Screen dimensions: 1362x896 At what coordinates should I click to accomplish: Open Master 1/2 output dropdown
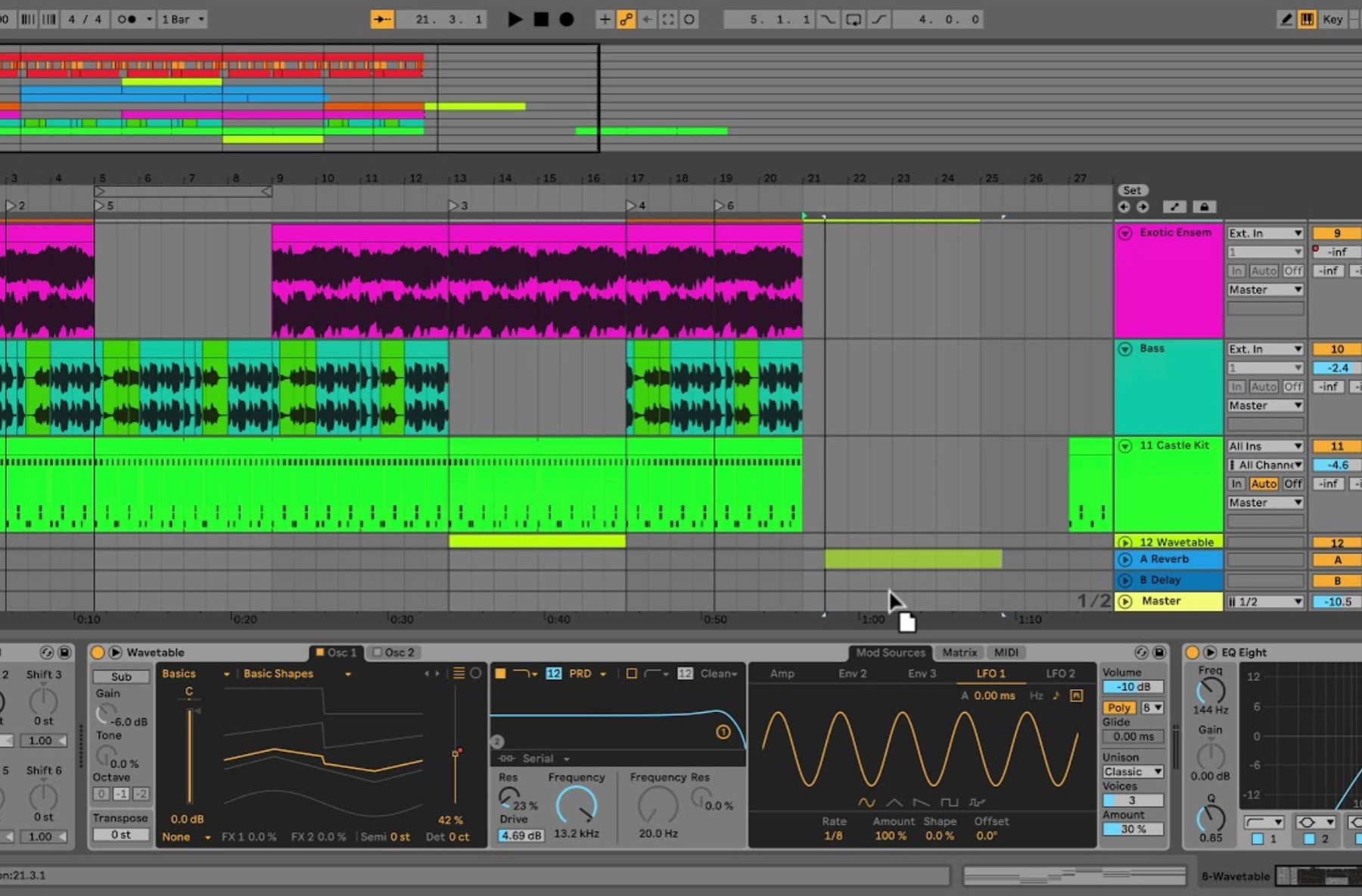(x=1265, y=602)
